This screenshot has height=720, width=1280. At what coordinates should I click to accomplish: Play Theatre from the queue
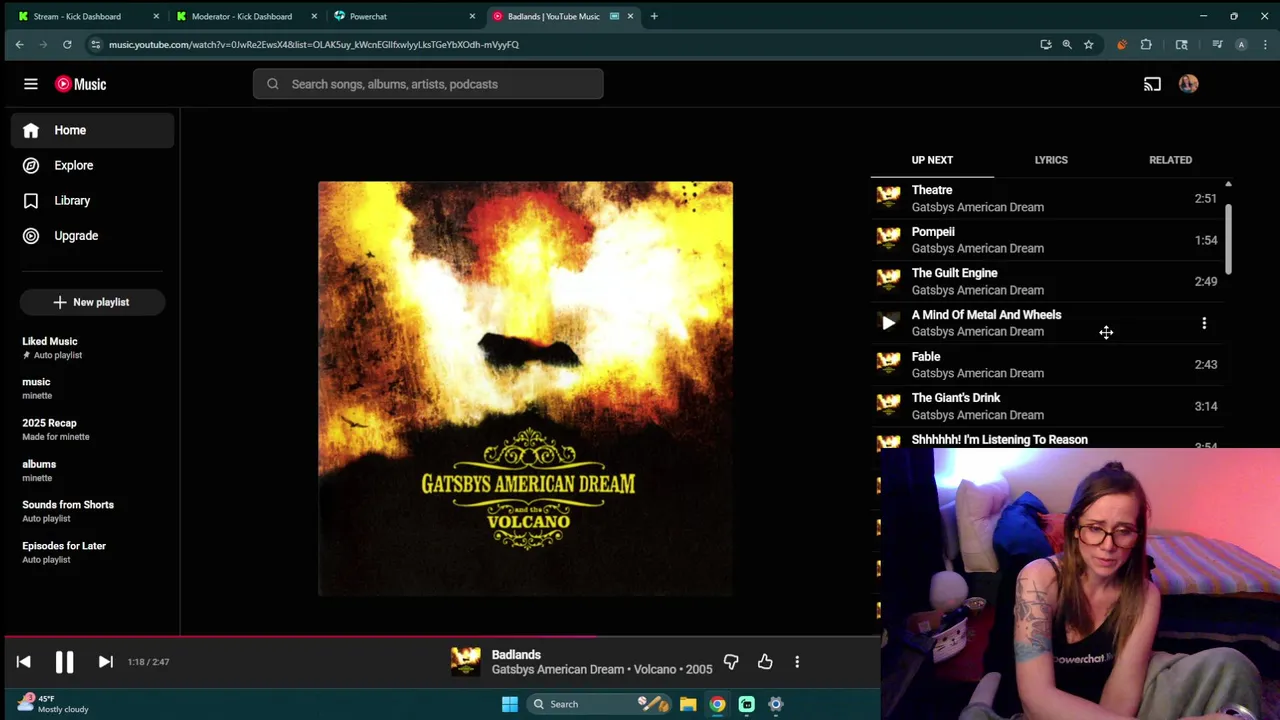pos(1047,198)
